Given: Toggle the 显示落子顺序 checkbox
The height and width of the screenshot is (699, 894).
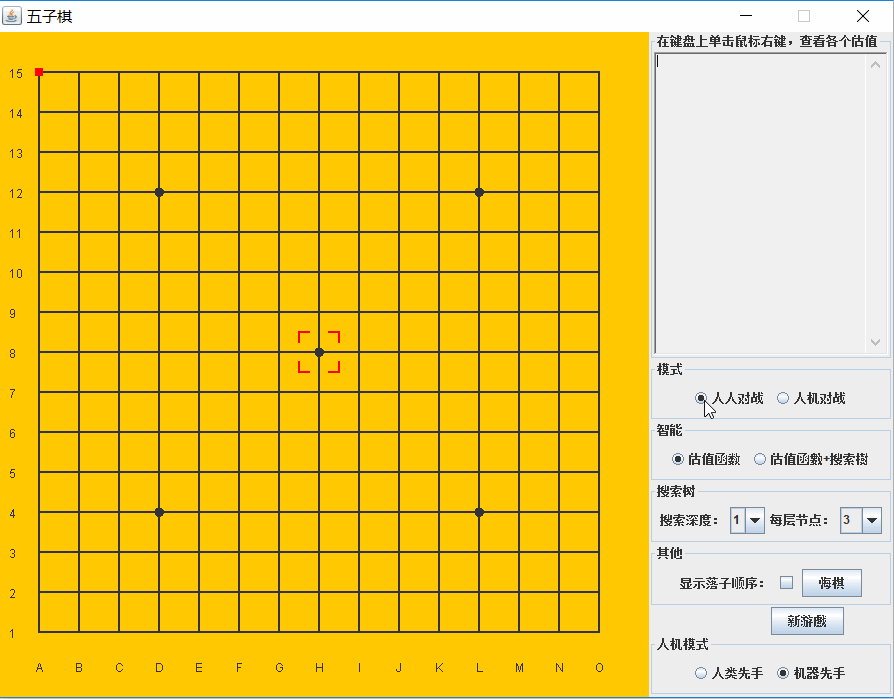Looking at the screenshot, I should 786,583.
